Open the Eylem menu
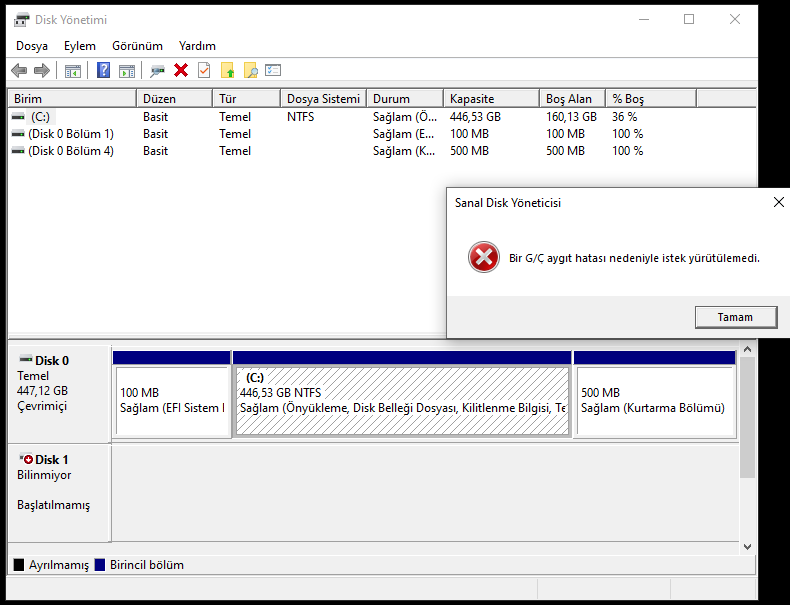Screen dimensions: 790x605 point(80,46)
